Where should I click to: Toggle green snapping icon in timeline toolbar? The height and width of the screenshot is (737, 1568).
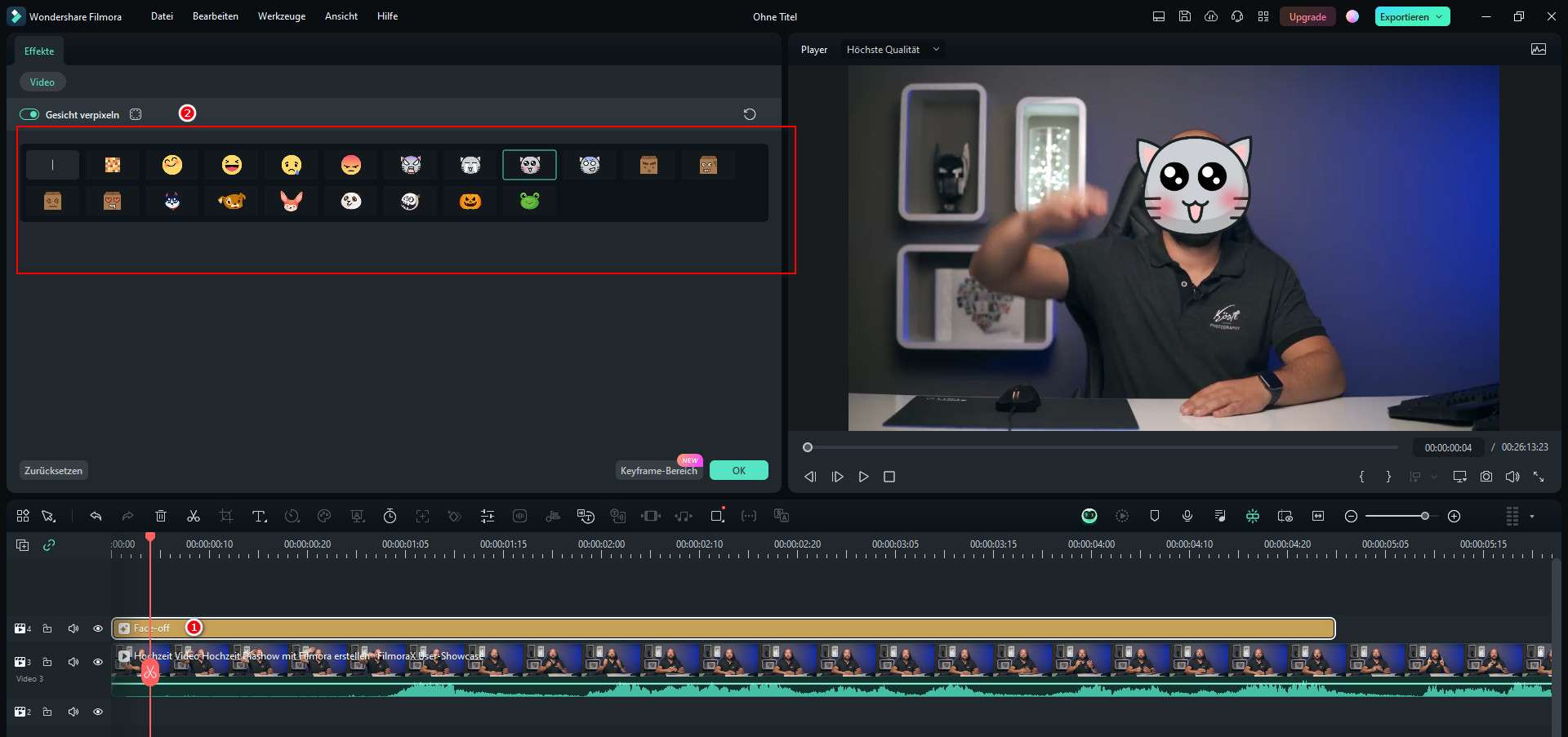1253,516
